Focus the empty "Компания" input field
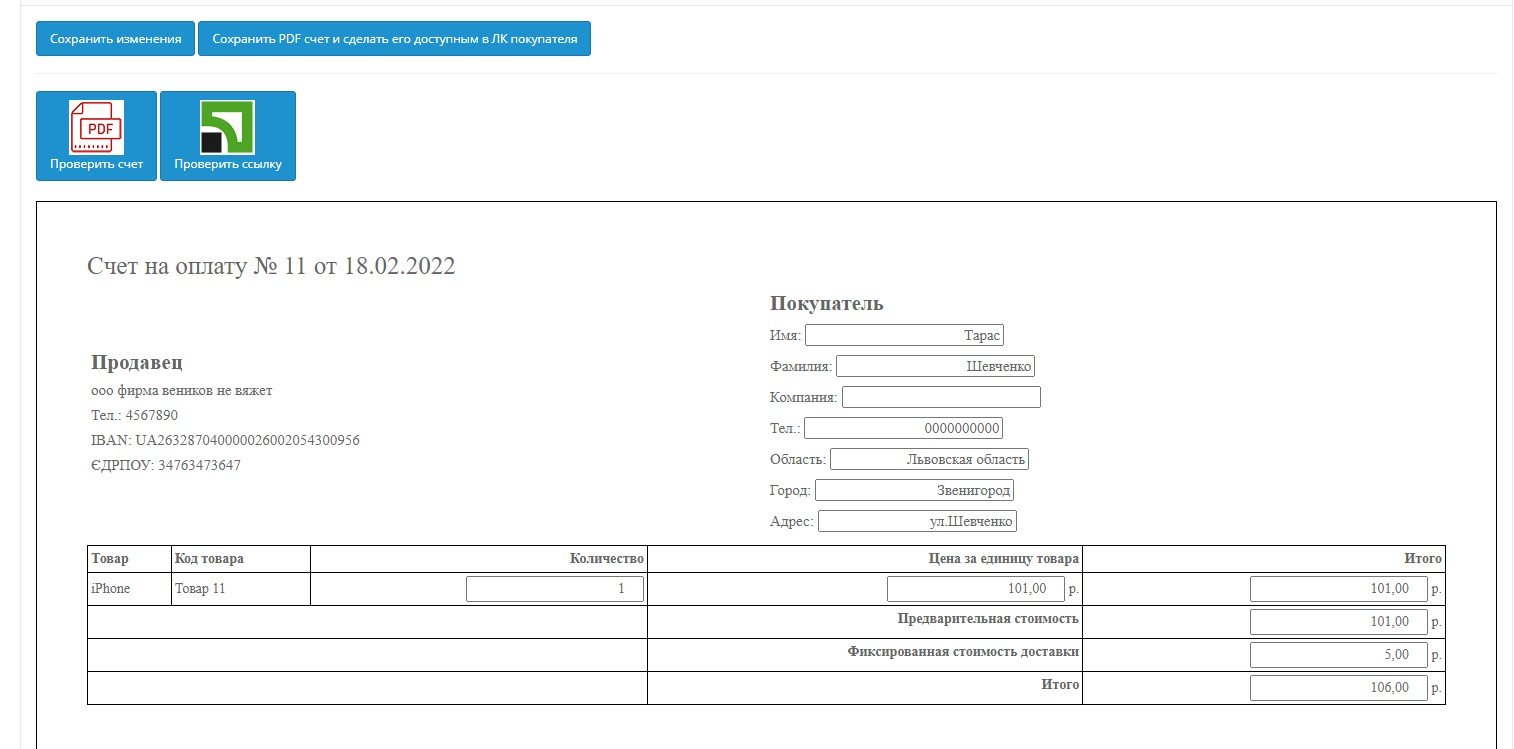This screenshot has height=749, width=1514. click(x=940, y=398)
